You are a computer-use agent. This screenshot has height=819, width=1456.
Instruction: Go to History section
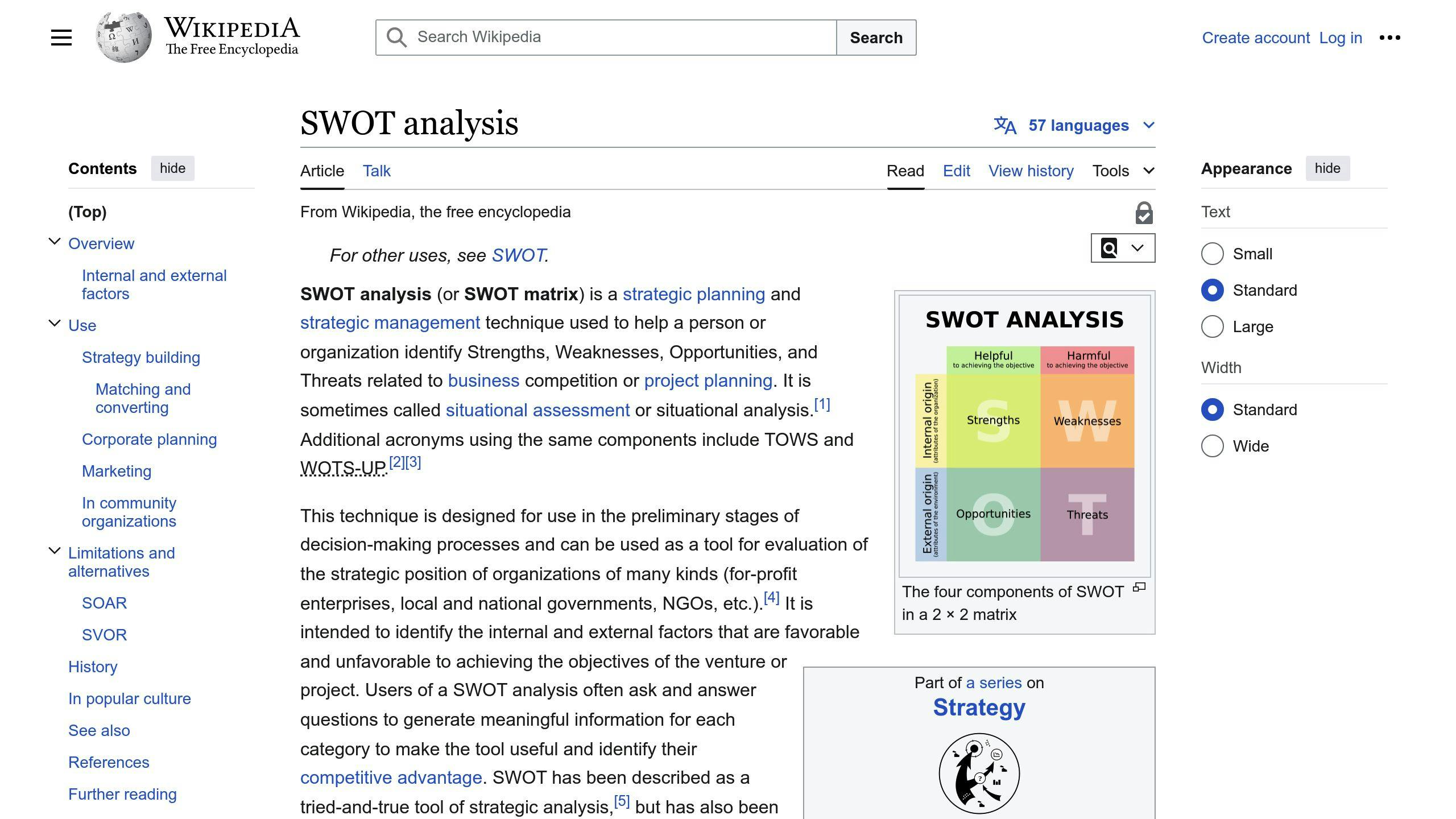click(x=93, y=667)
